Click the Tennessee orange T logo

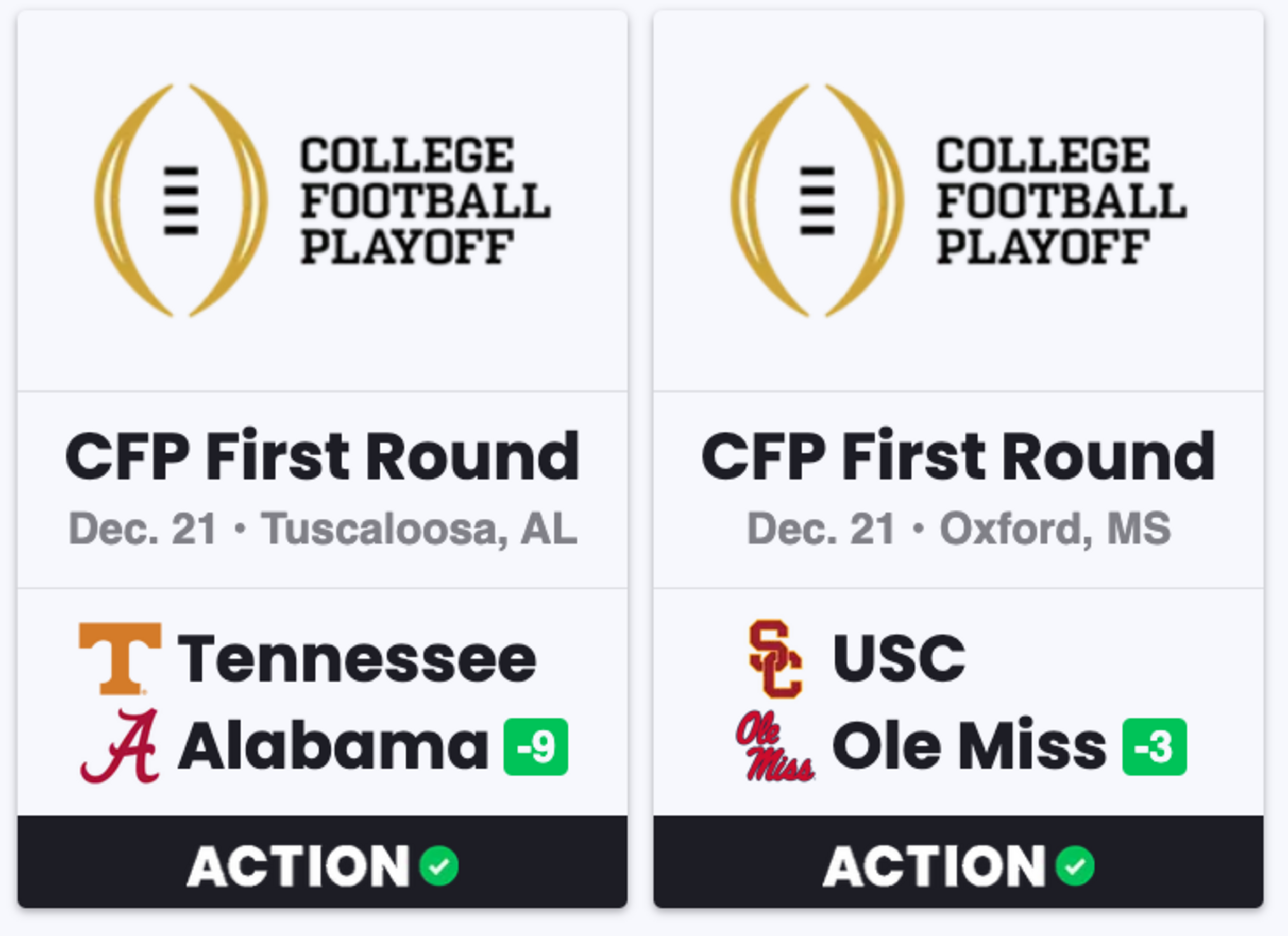120,659
